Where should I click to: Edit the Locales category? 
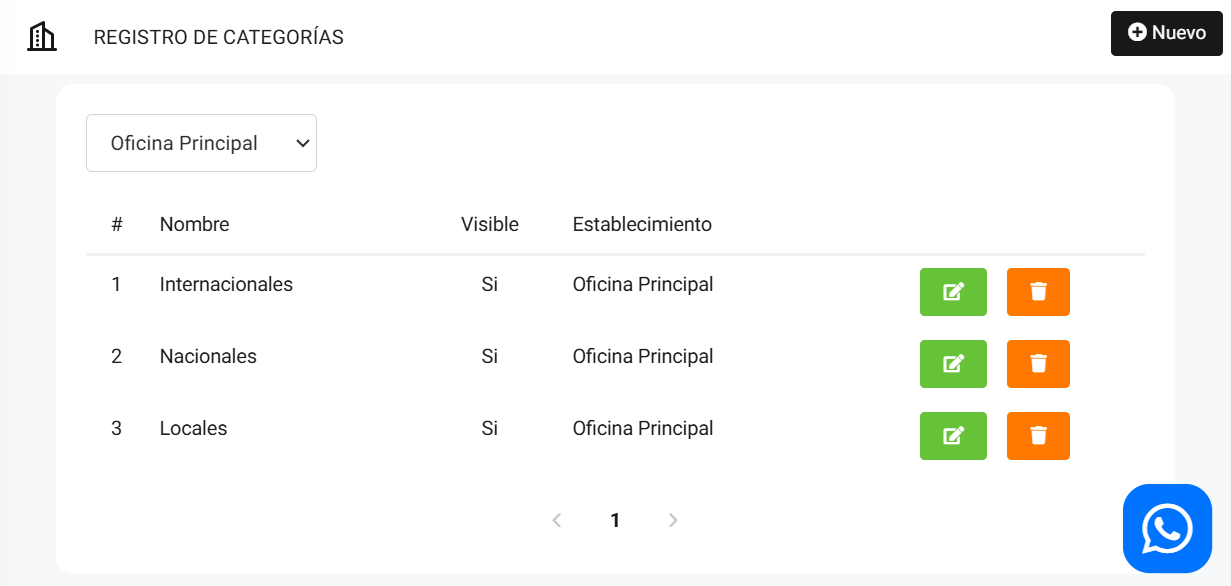(x=953, y=436)
